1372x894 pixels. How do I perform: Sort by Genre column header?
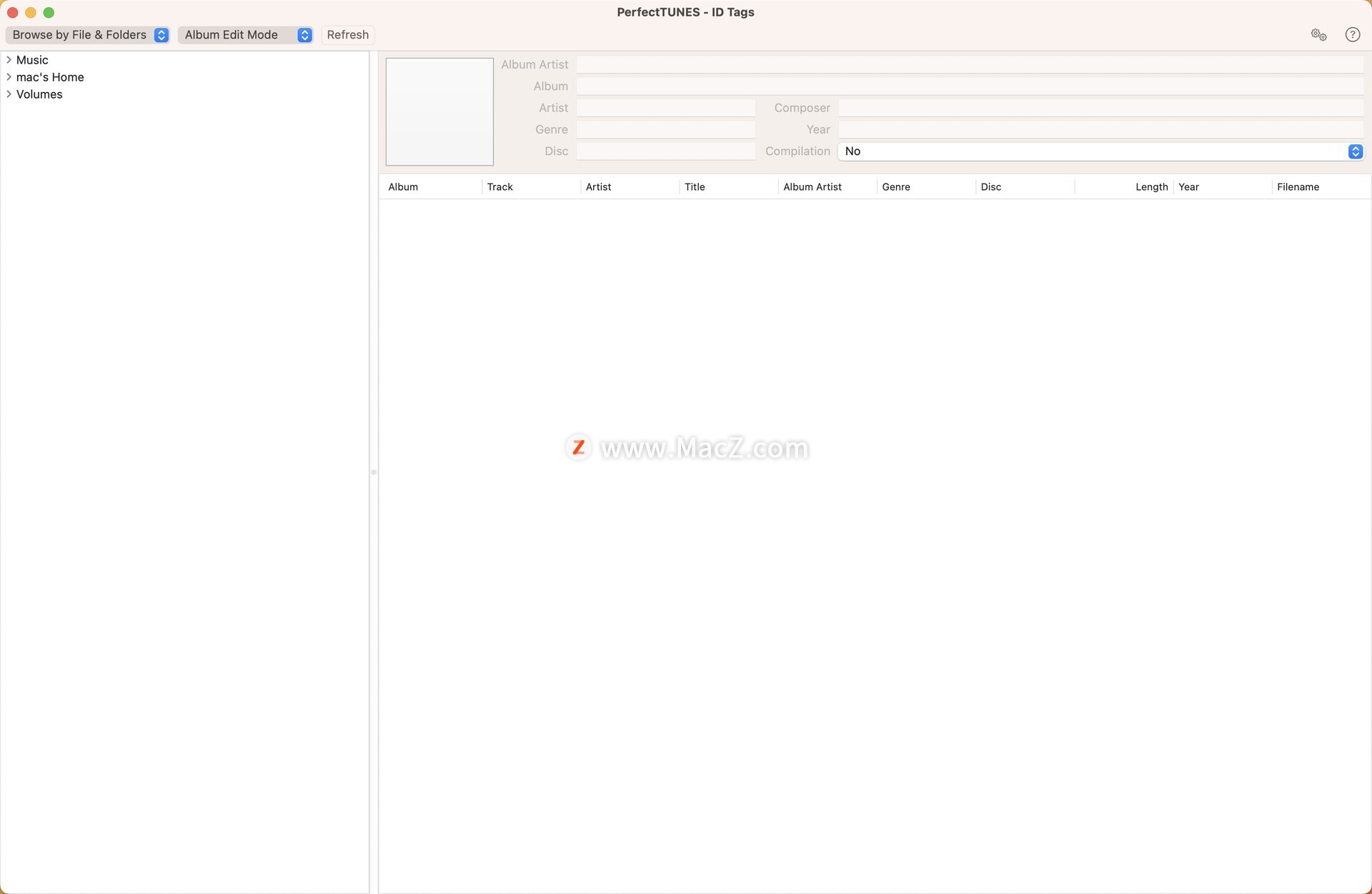(x=926, y=187)
